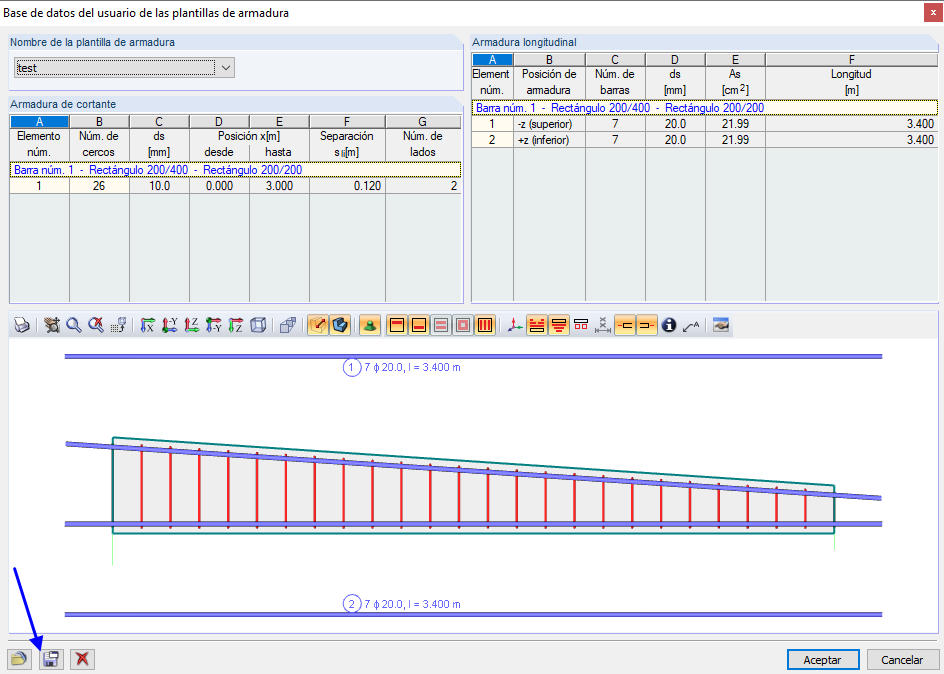Click the isometric cube view icon
Viewport: 944px width, 674px height.
click(x=258, y=326)
